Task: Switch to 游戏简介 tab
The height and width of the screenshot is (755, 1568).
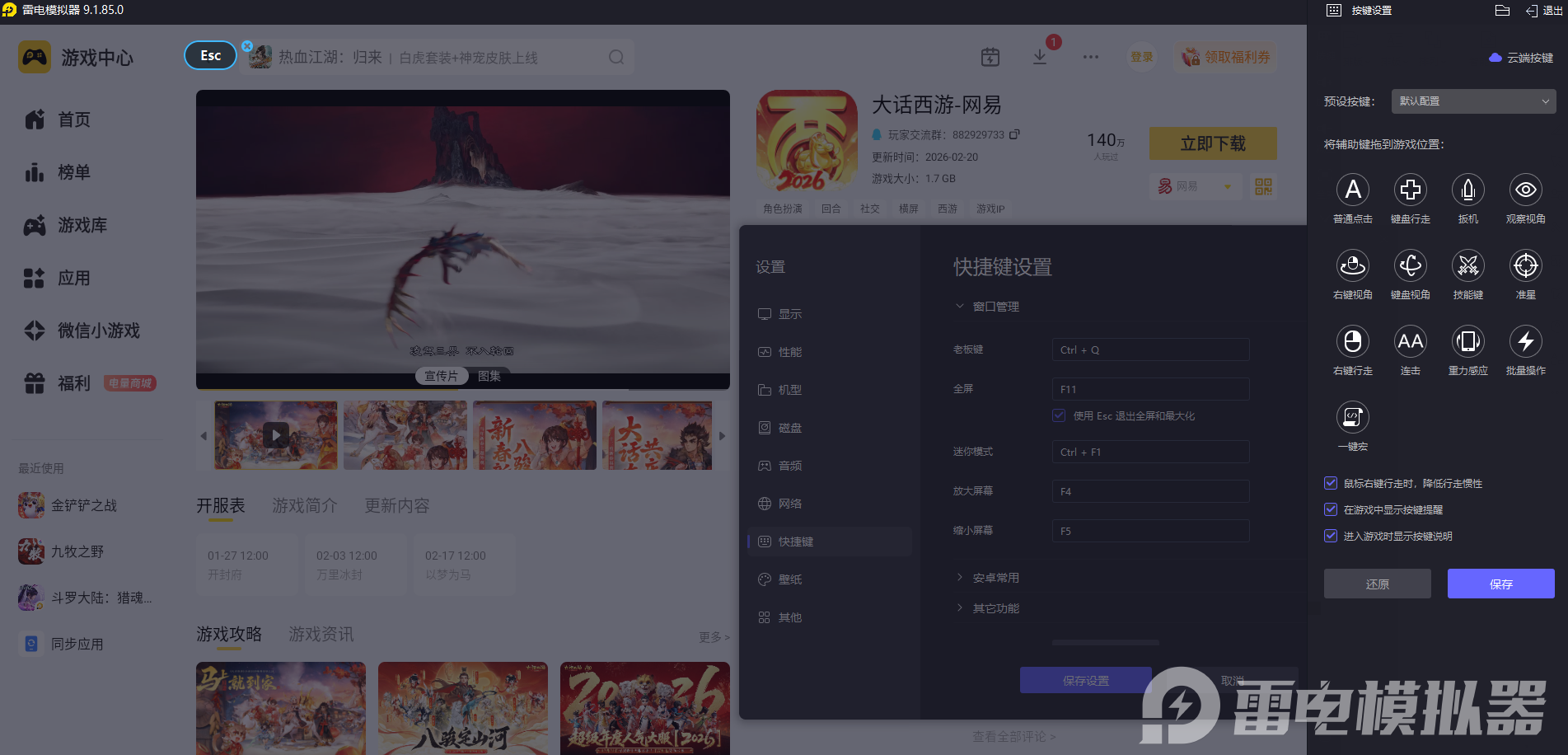Action: 305,505
